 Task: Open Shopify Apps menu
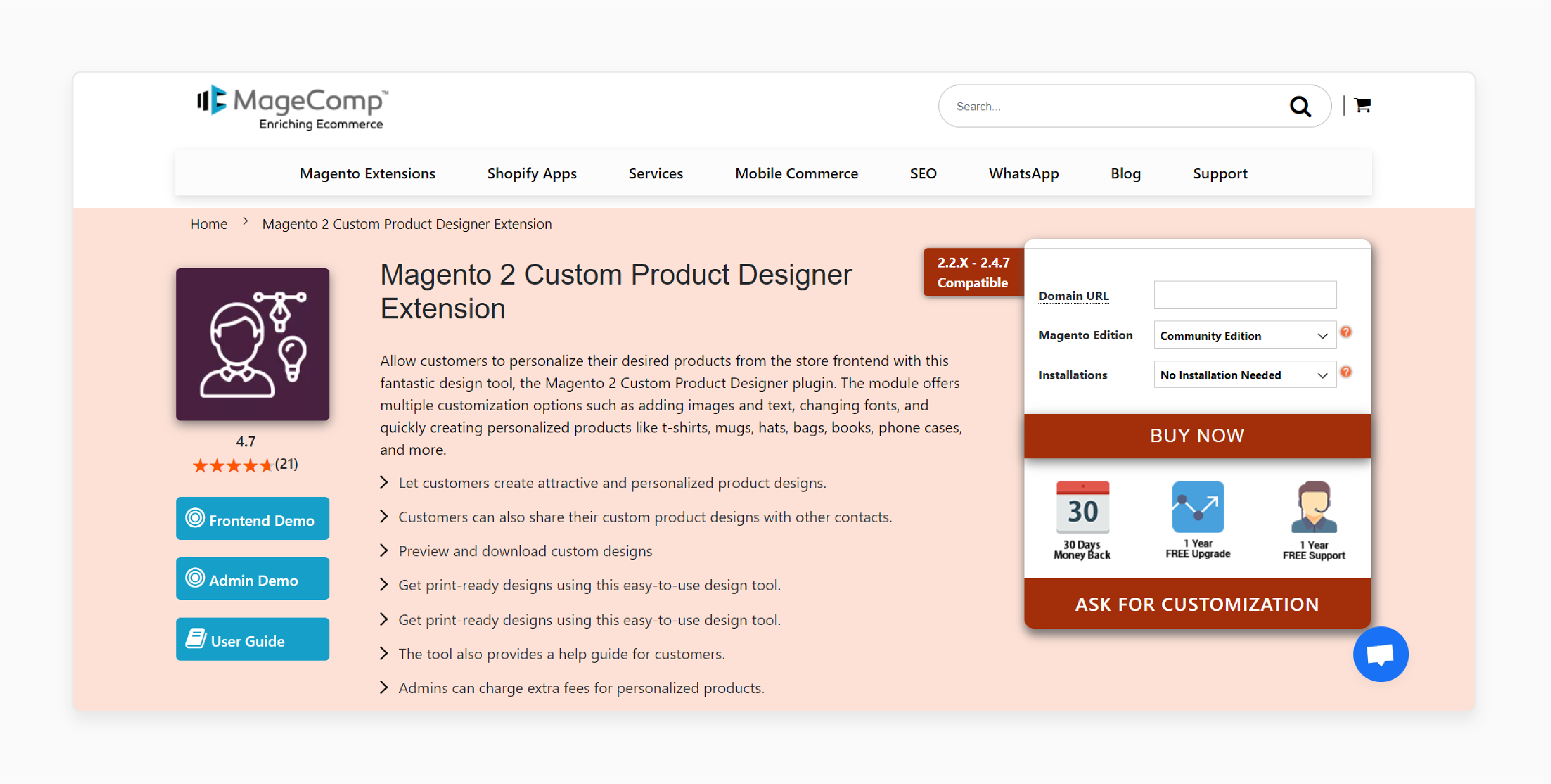coord(532,173)
